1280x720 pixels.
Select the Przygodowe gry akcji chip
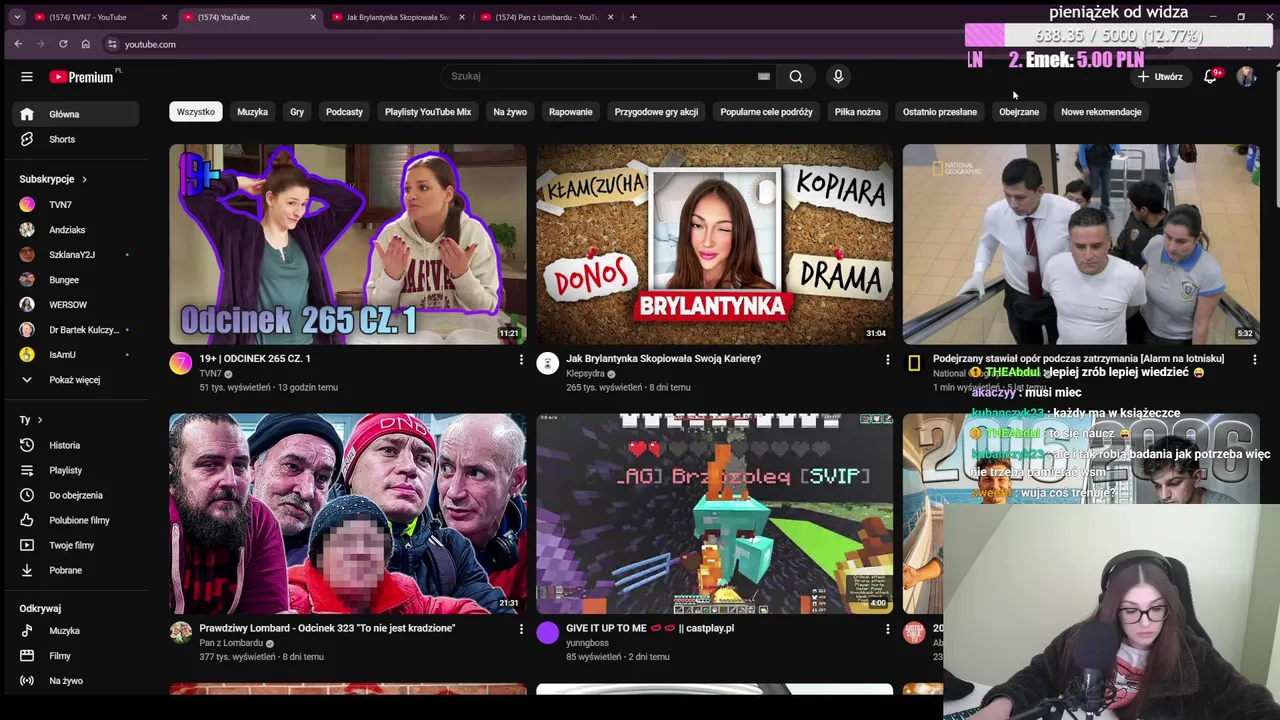point(656,112)
